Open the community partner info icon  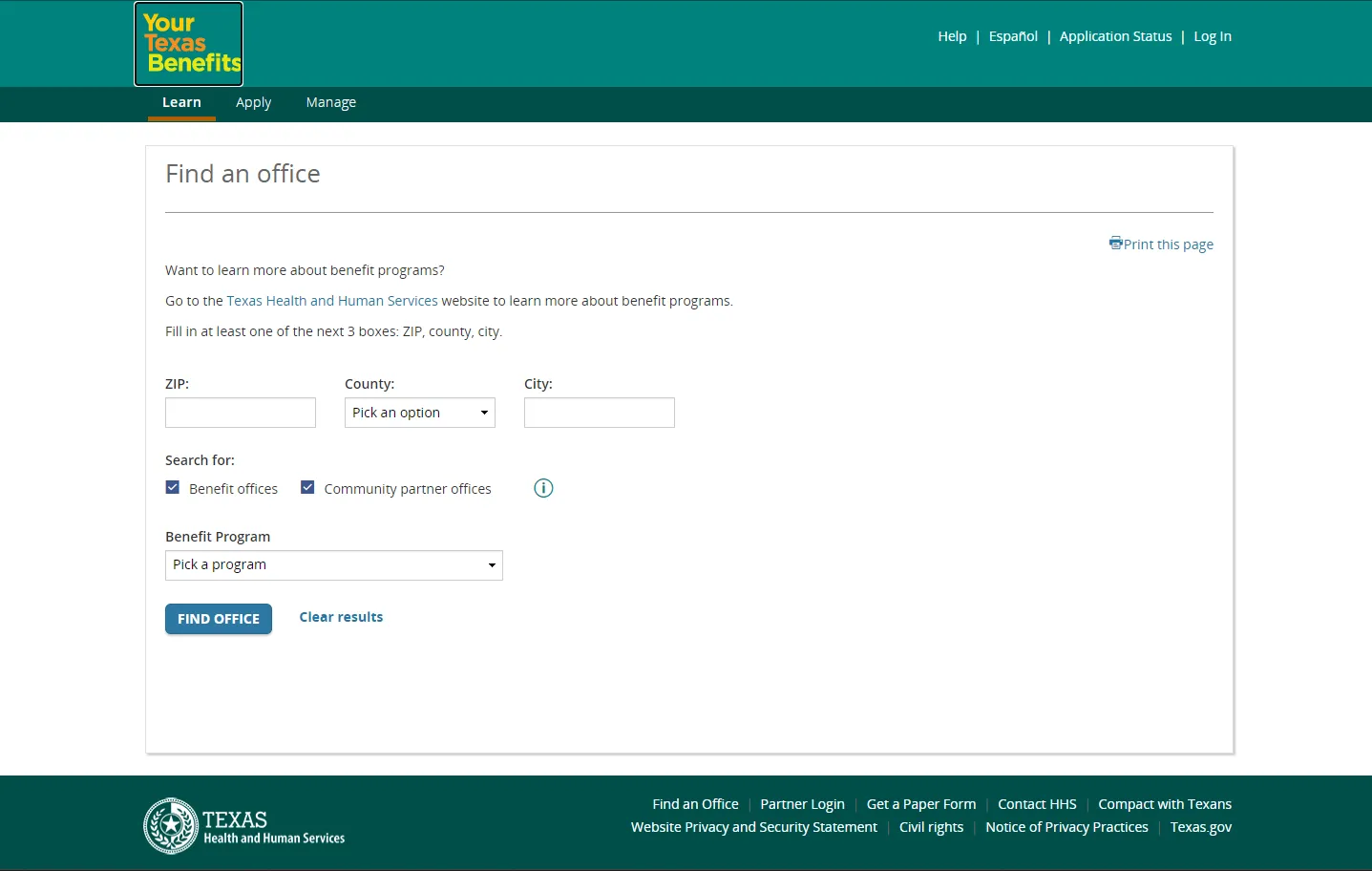pyautogui.click(x=543, y=488)
